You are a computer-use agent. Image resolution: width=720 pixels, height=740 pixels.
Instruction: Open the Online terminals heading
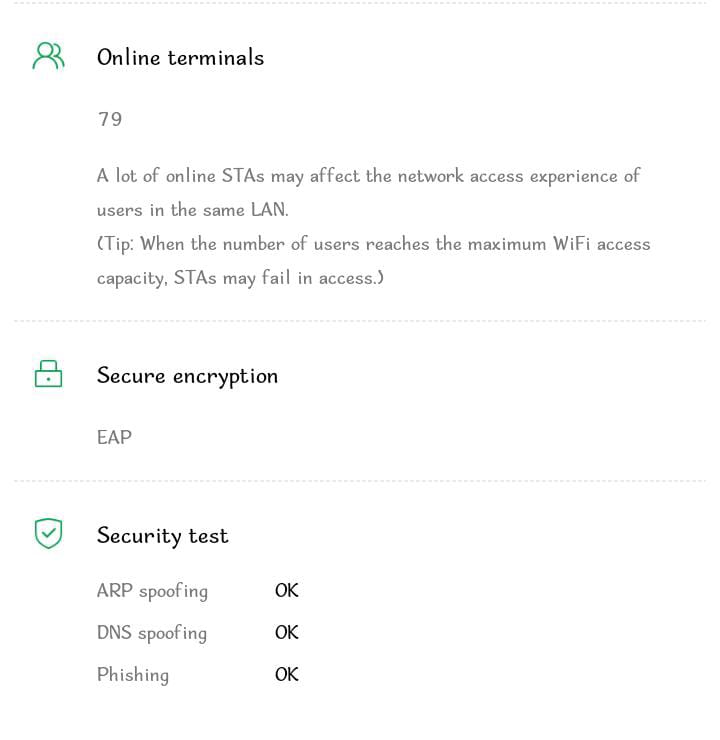pyautogui.click(x=180, y=58)
